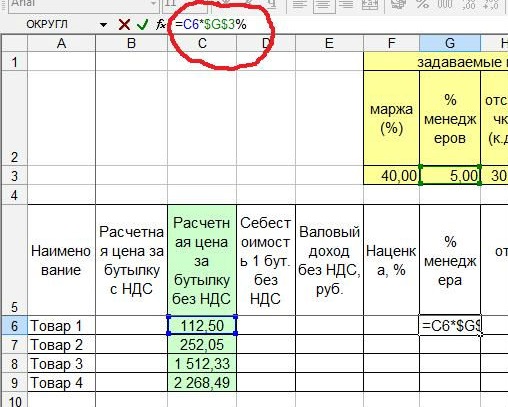Select the Товар 3 cell
This screenshot has width=508, height=407.
tap(61, 363)
